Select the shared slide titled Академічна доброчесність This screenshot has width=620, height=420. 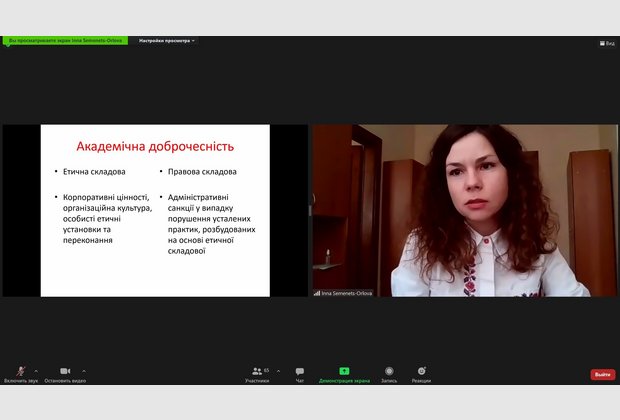coord(155,210)
